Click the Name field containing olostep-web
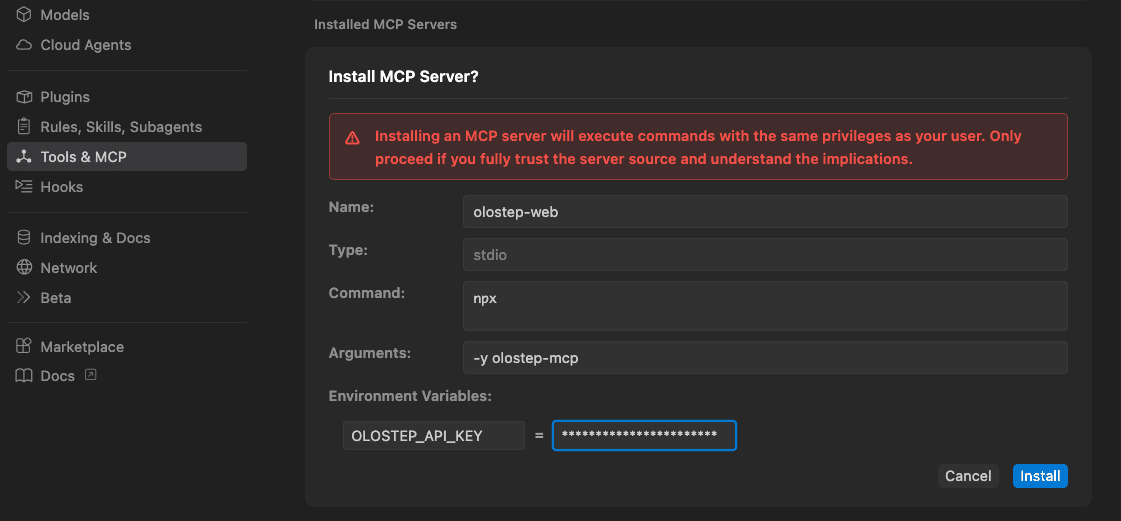Viewport: 1121px width, 521px height. 765,212
